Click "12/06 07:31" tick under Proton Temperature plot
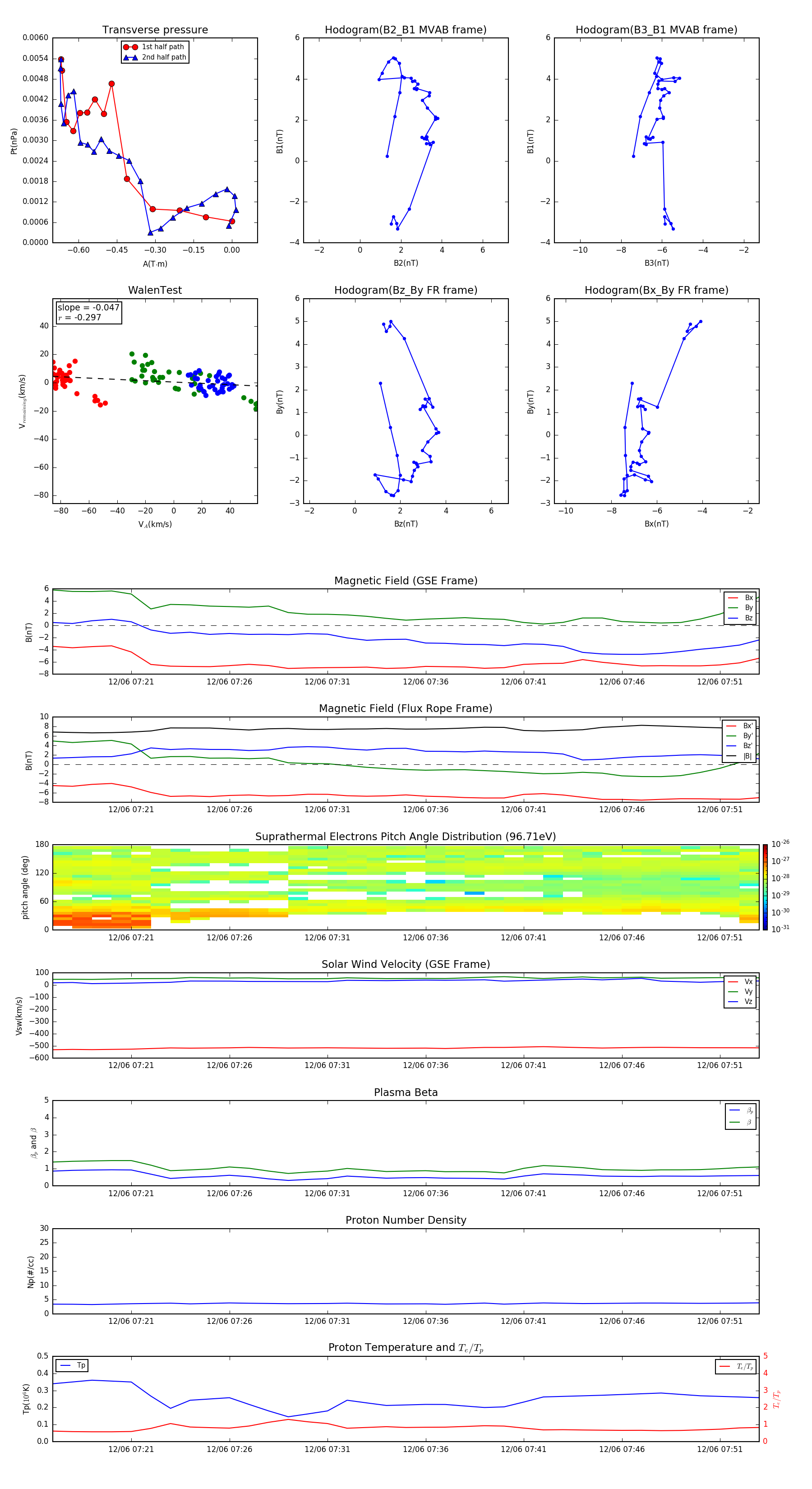Screen dimensions: 812x1489 tap(327, 1449)
